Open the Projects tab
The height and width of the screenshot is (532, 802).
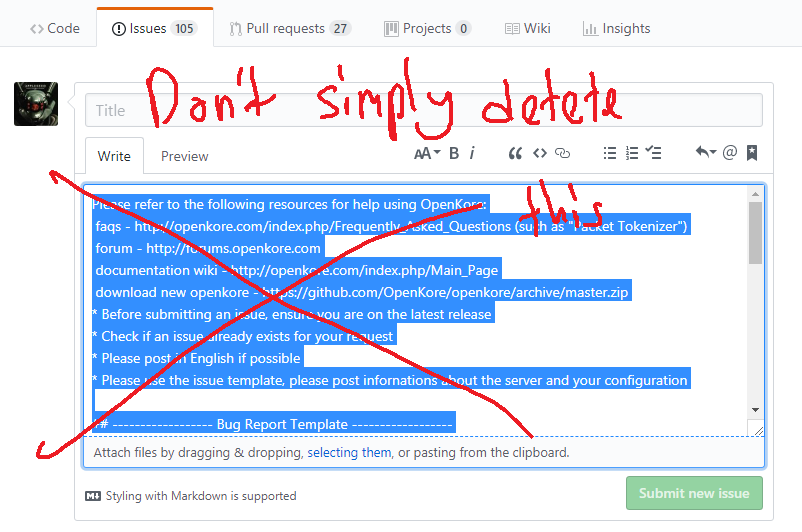428,29
